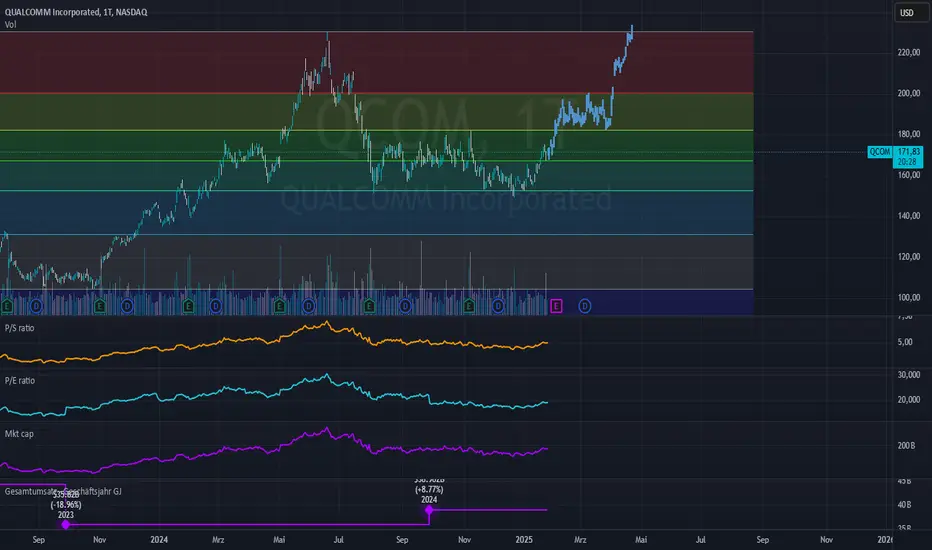
Task: Click the 180,00 price axis label
Action: click(x=909, y=134)
